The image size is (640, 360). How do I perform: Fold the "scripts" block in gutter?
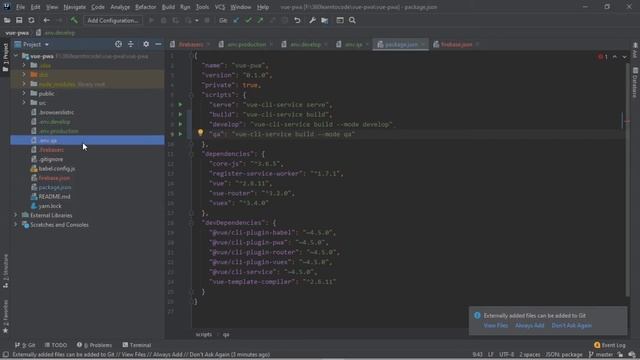[x=191, y=95]
